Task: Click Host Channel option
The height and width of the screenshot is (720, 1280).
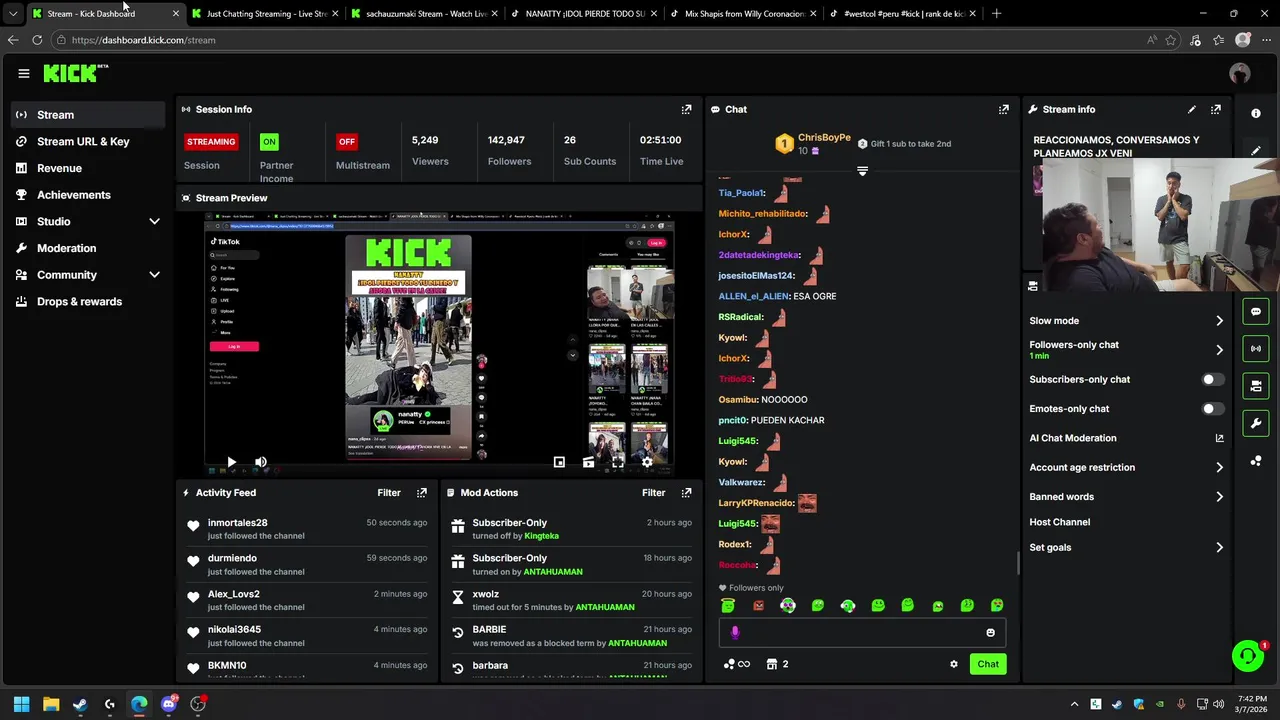Action: click(x=1059, y=522)
